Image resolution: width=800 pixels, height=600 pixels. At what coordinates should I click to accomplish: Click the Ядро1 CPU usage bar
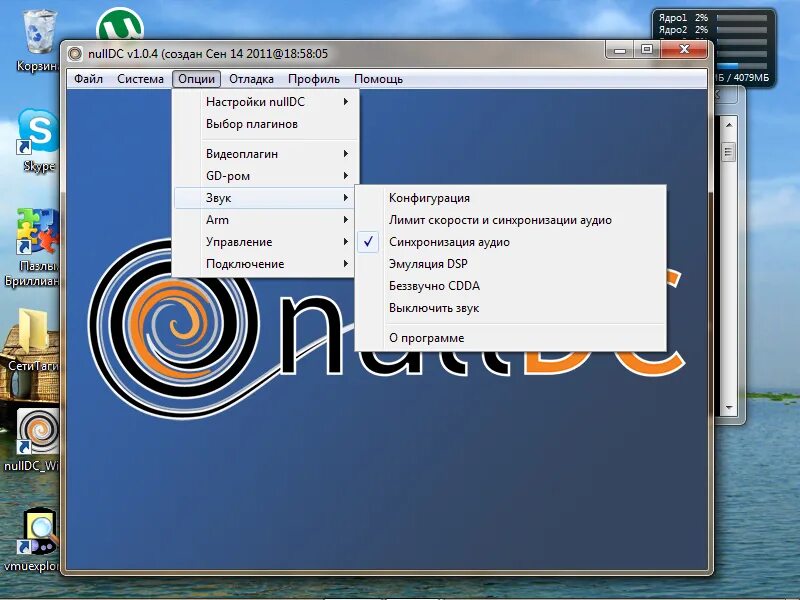(x=742, y=18)
